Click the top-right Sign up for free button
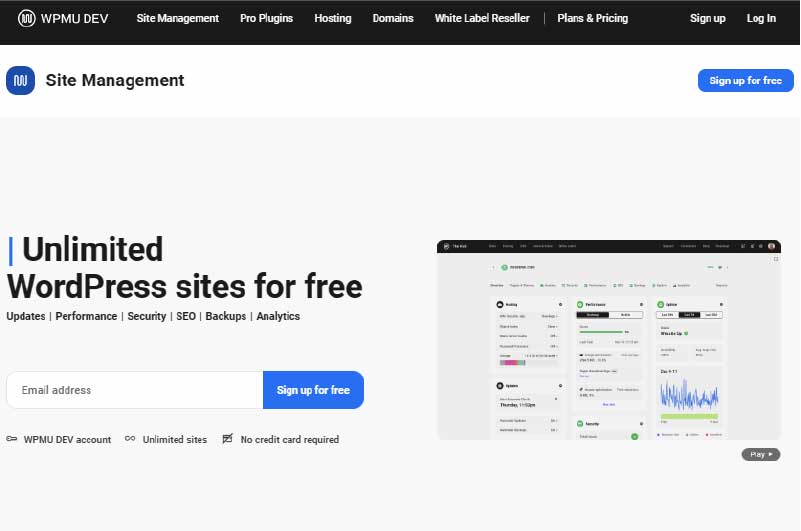The image size is (801, 531). click(x=746, y=81)
